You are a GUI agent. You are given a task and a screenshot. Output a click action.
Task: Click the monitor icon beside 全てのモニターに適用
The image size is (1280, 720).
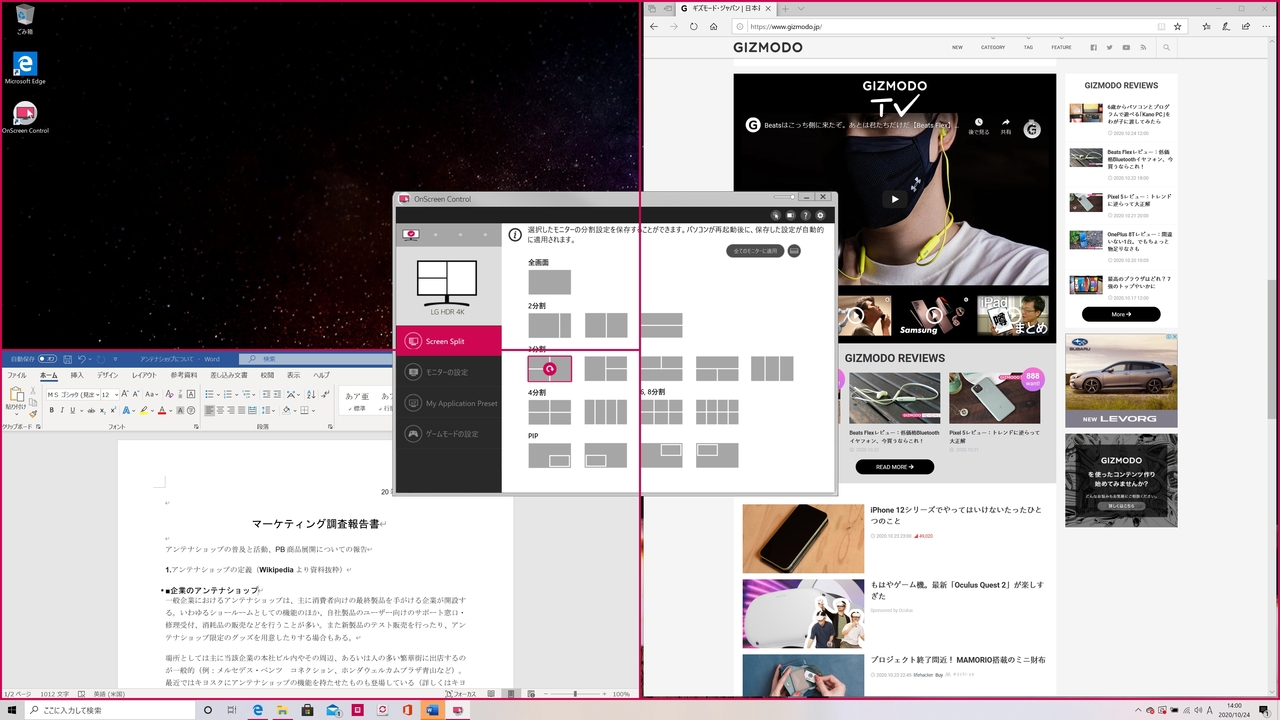794,251
